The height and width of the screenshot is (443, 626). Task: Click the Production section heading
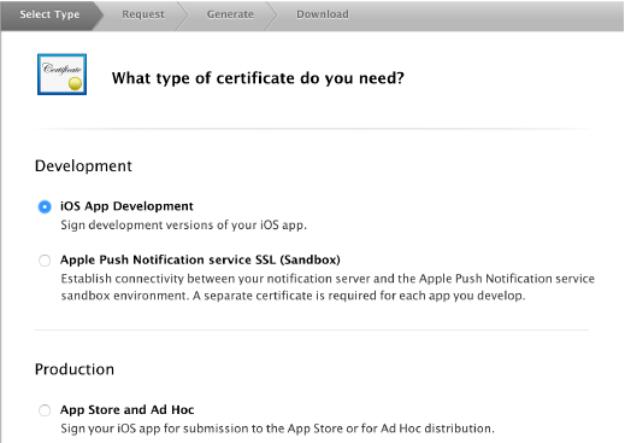point(75,370)
